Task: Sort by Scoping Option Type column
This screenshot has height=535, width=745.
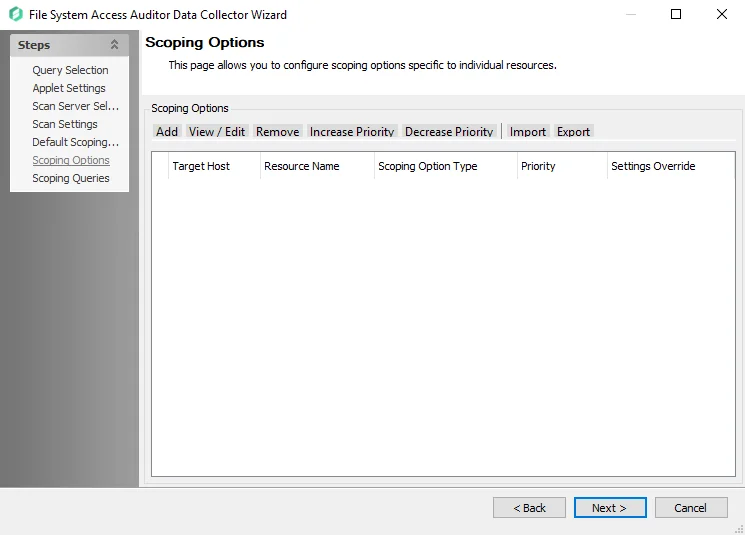Action: tap(446, 166)
